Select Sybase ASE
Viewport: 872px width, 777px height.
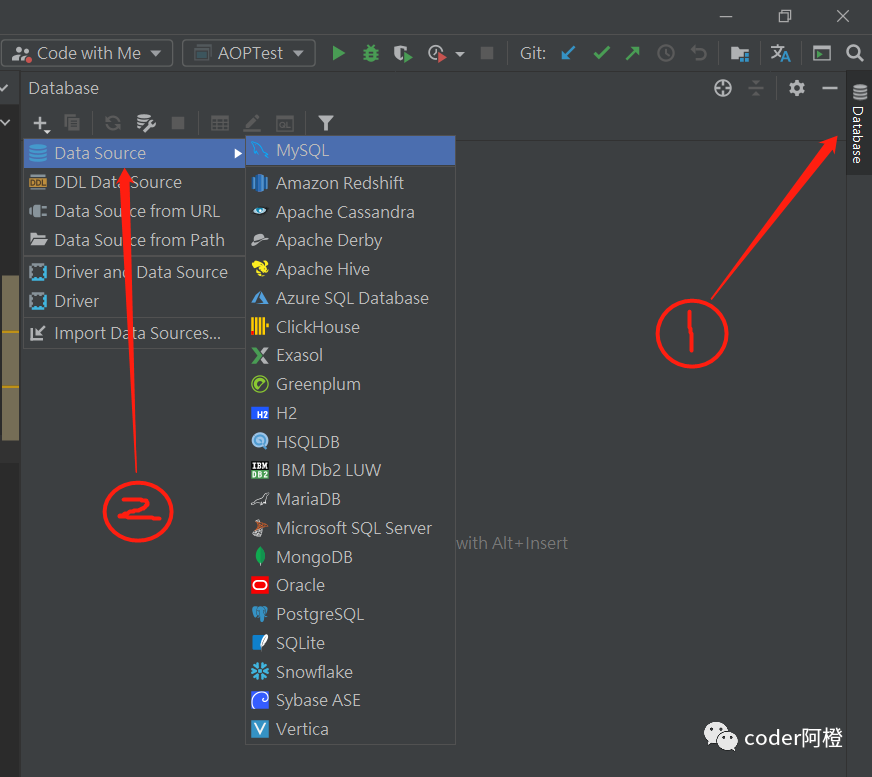(x=350, y=701)
